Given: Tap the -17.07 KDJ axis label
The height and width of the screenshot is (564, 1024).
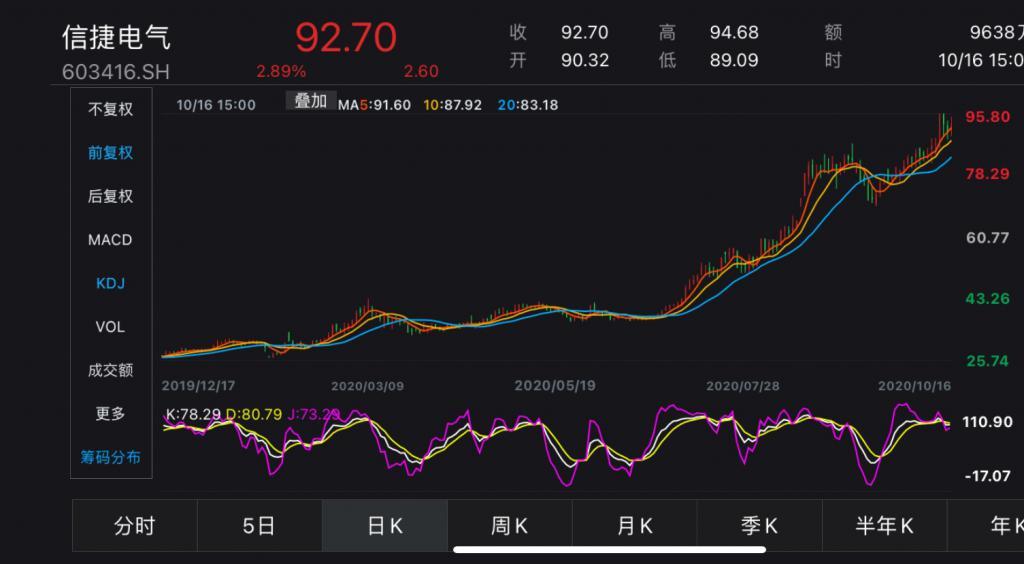Looking at the screenshot, I should [x=987, y=476].
